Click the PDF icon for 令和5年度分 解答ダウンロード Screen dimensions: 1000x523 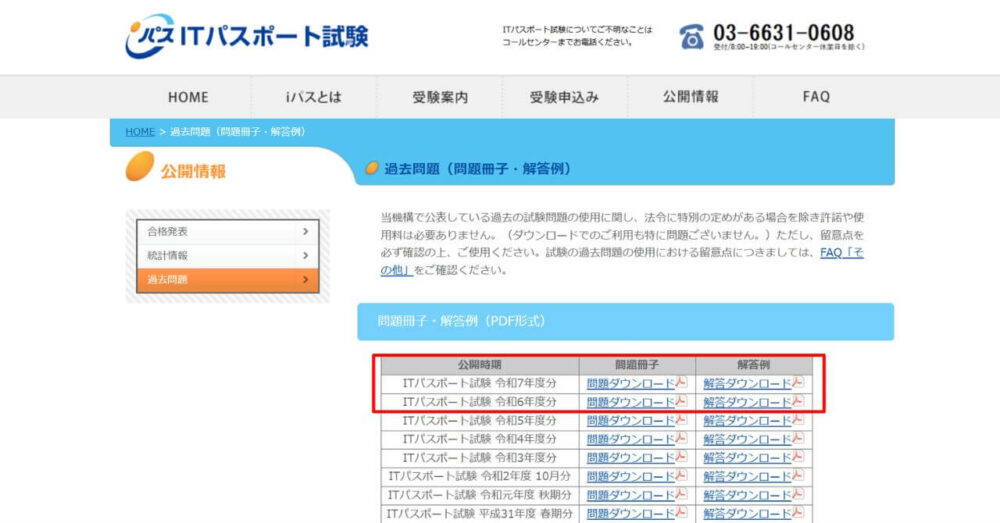[x=798, y=420]
